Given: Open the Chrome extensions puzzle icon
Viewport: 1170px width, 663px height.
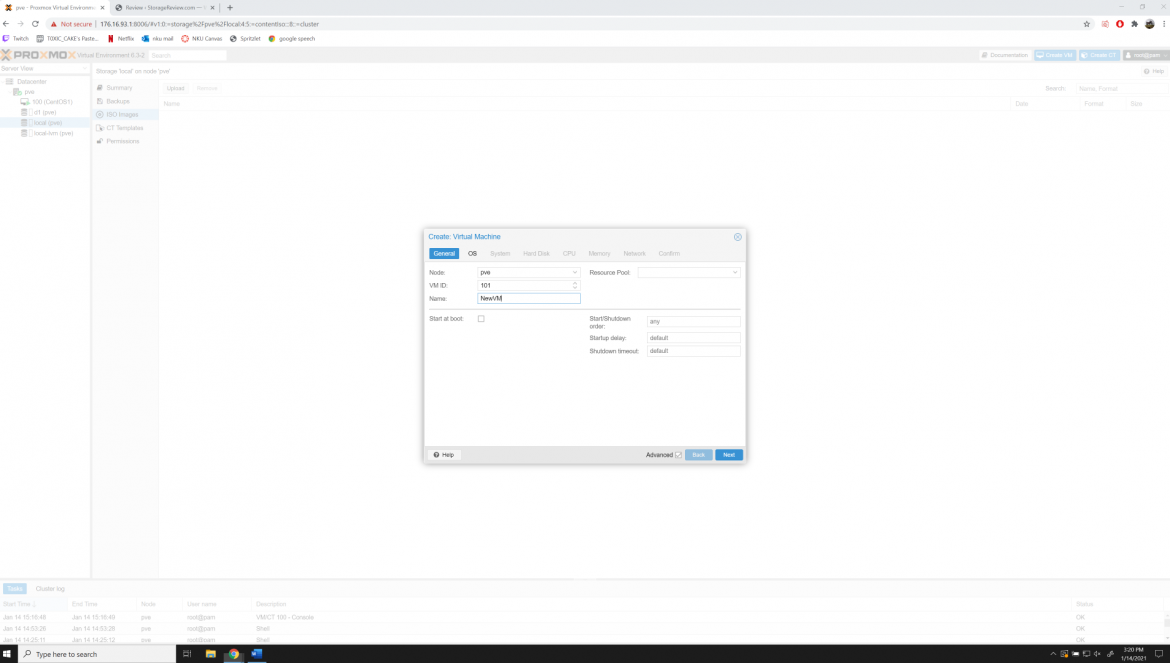Looking at the screenshot, I should [1134, 24].
